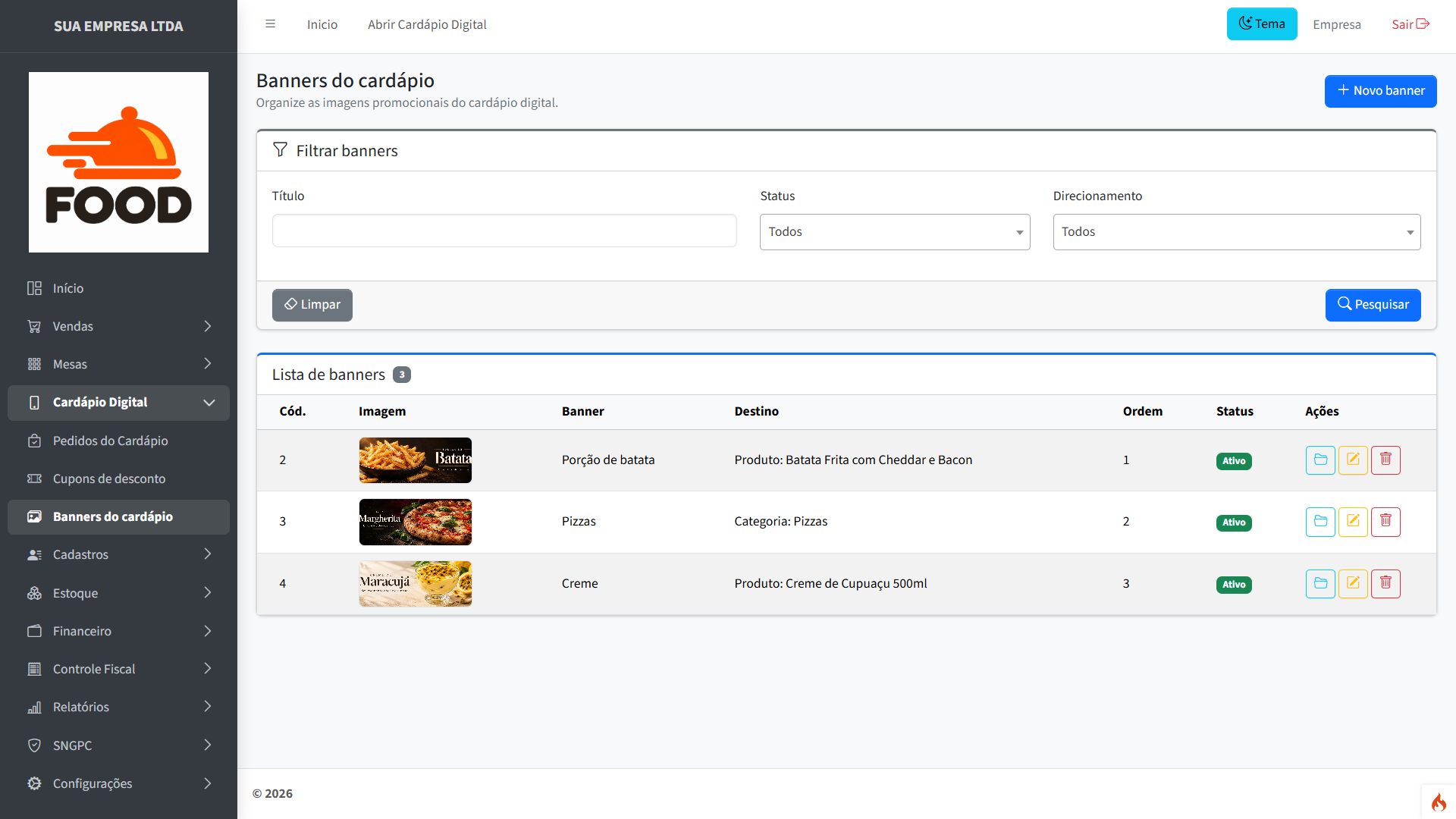Expand the Financeiro sidebar menu
Screen dimensions: 1456x819
pos(118,631)
